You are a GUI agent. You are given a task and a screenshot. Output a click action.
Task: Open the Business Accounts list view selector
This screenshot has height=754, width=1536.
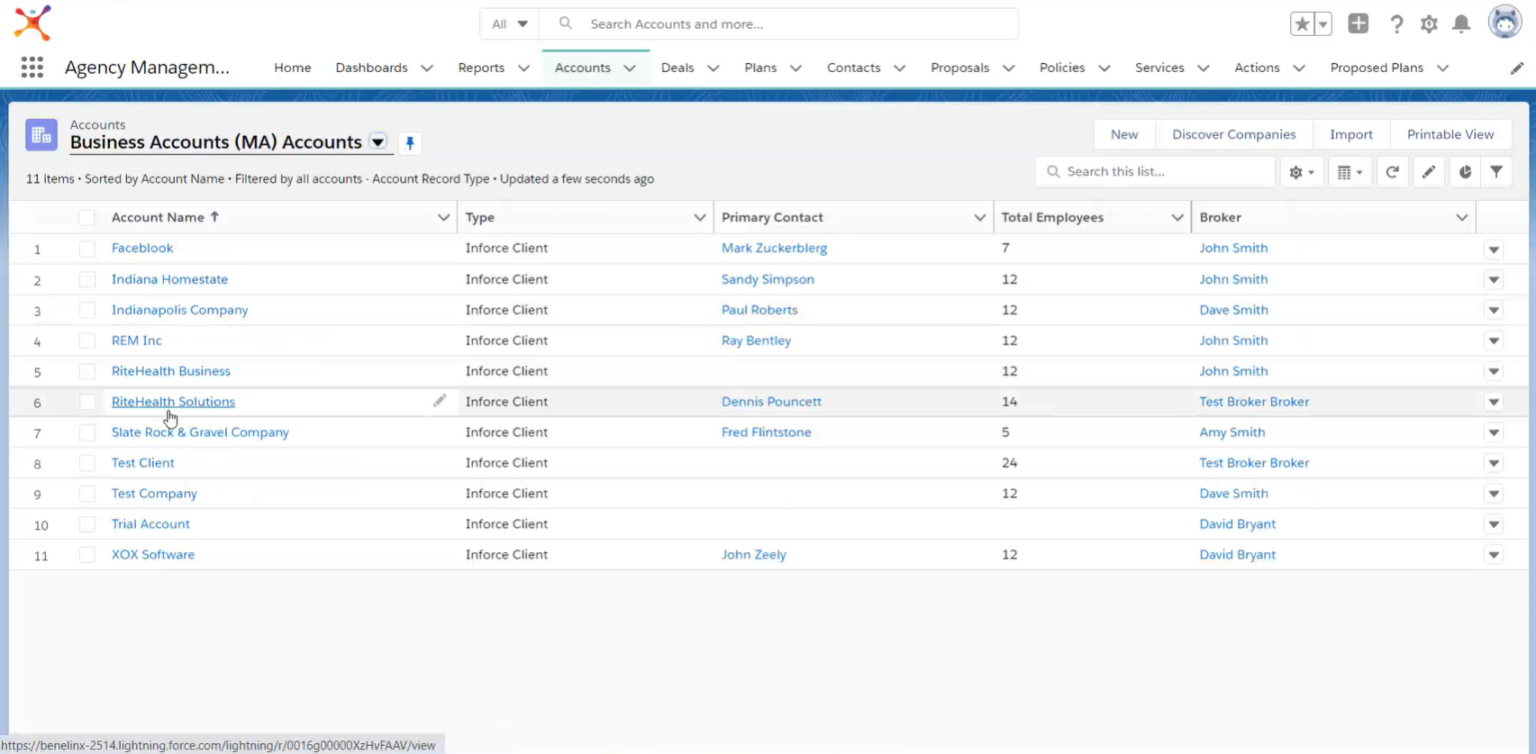tap(378, 142)
